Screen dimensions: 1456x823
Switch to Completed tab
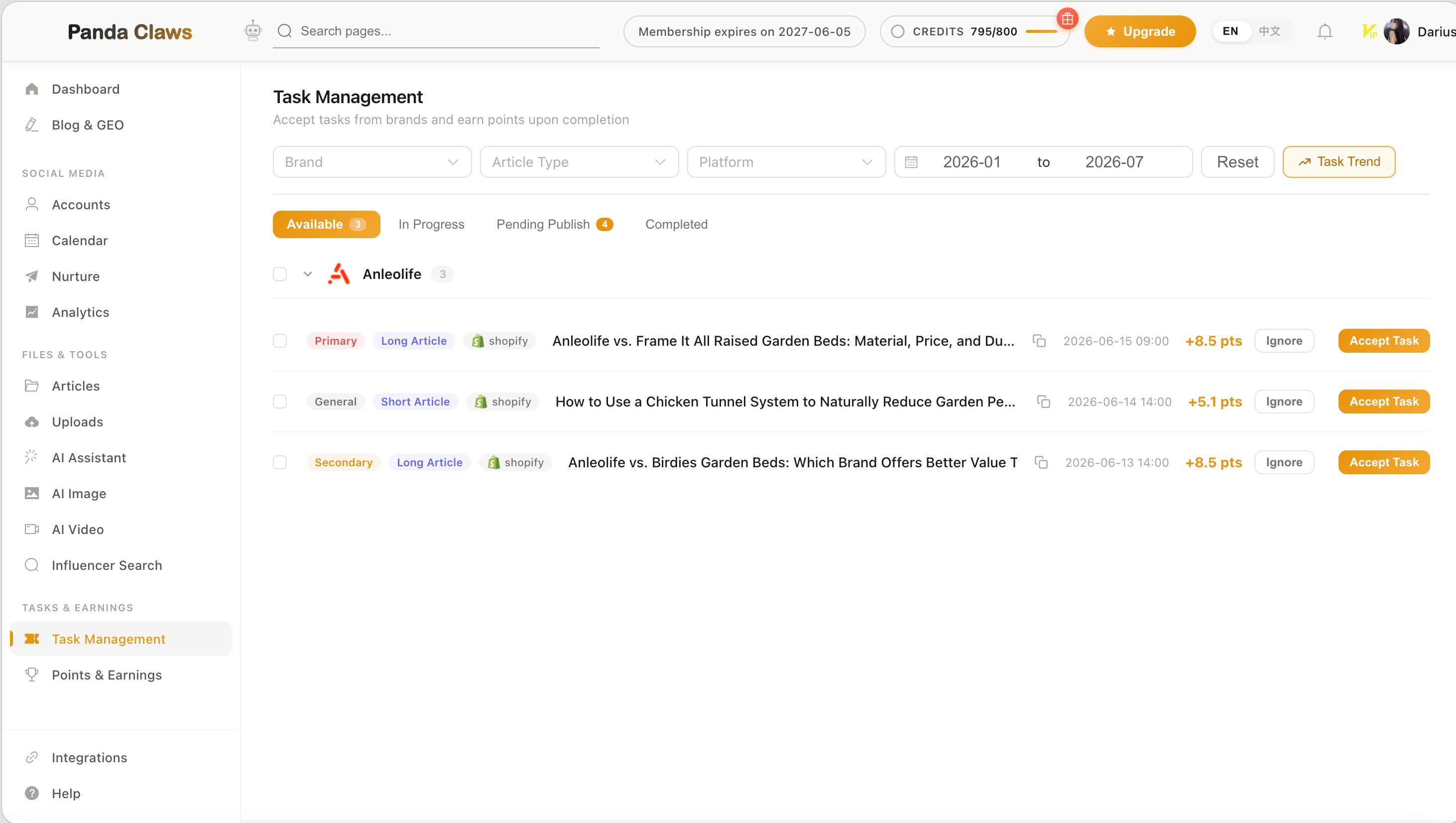point(676,225)
